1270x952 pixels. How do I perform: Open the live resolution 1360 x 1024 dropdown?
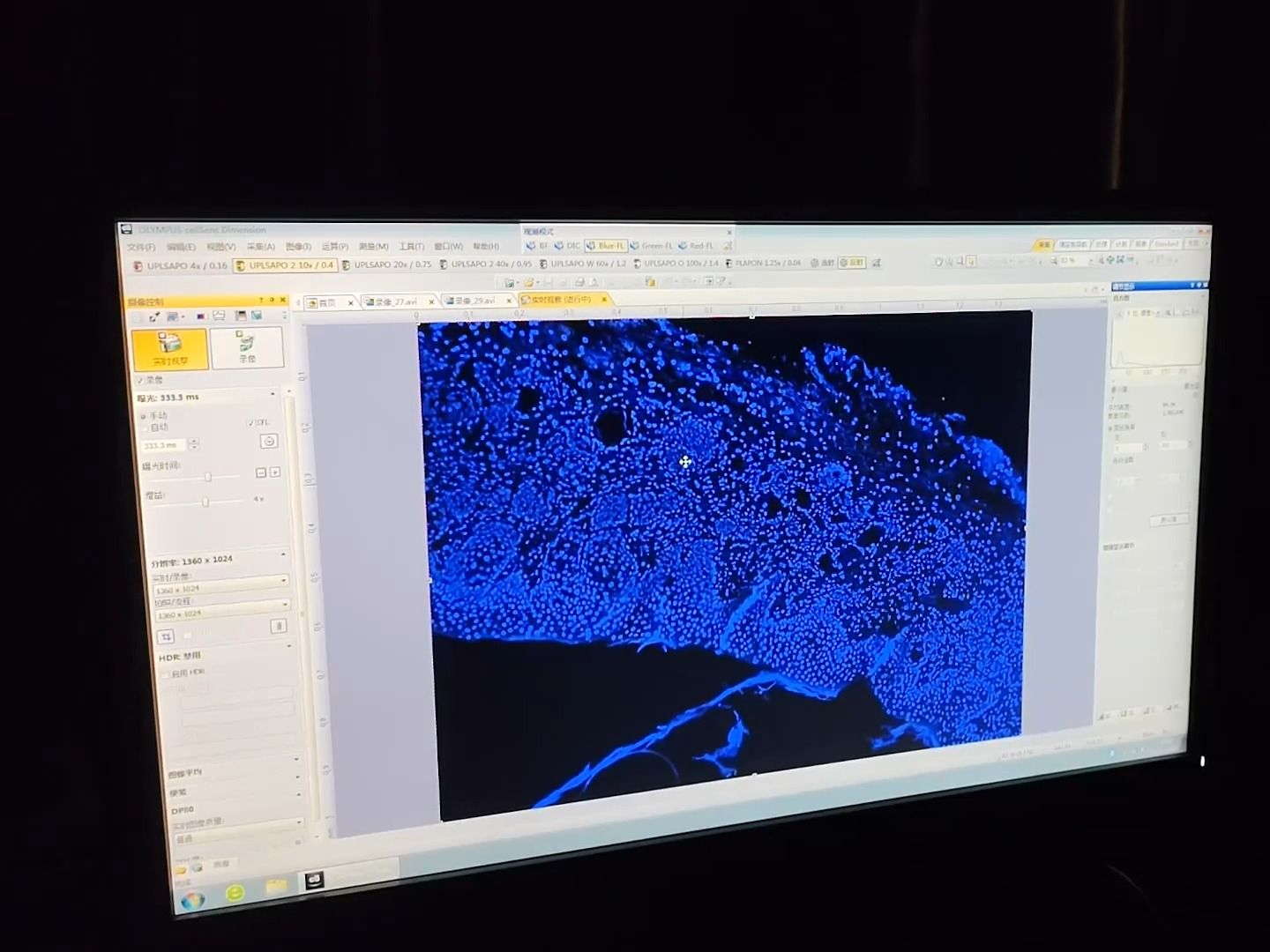(221, 586)
